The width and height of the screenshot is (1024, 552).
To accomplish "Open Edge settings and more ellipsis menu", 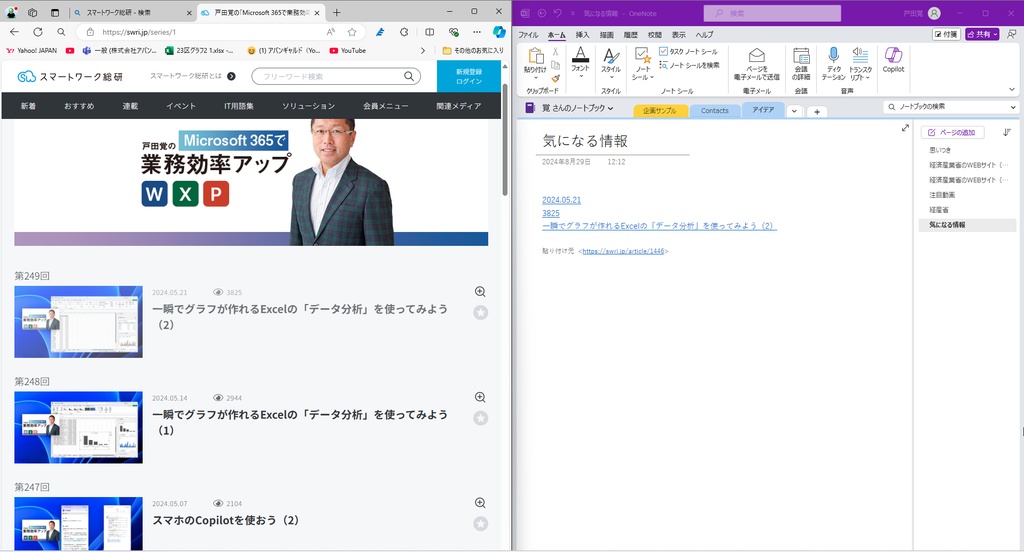I will point(477,32).
